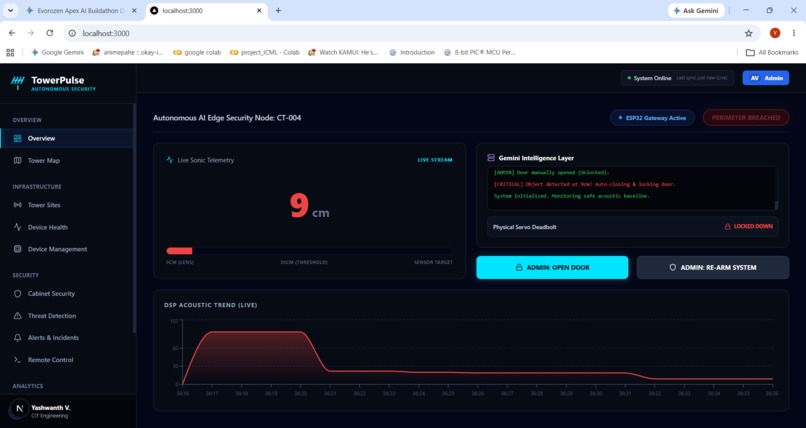
Task: Open the Chrome profile avatar icon
Action: pyautogui.click(x=775, y=33)
